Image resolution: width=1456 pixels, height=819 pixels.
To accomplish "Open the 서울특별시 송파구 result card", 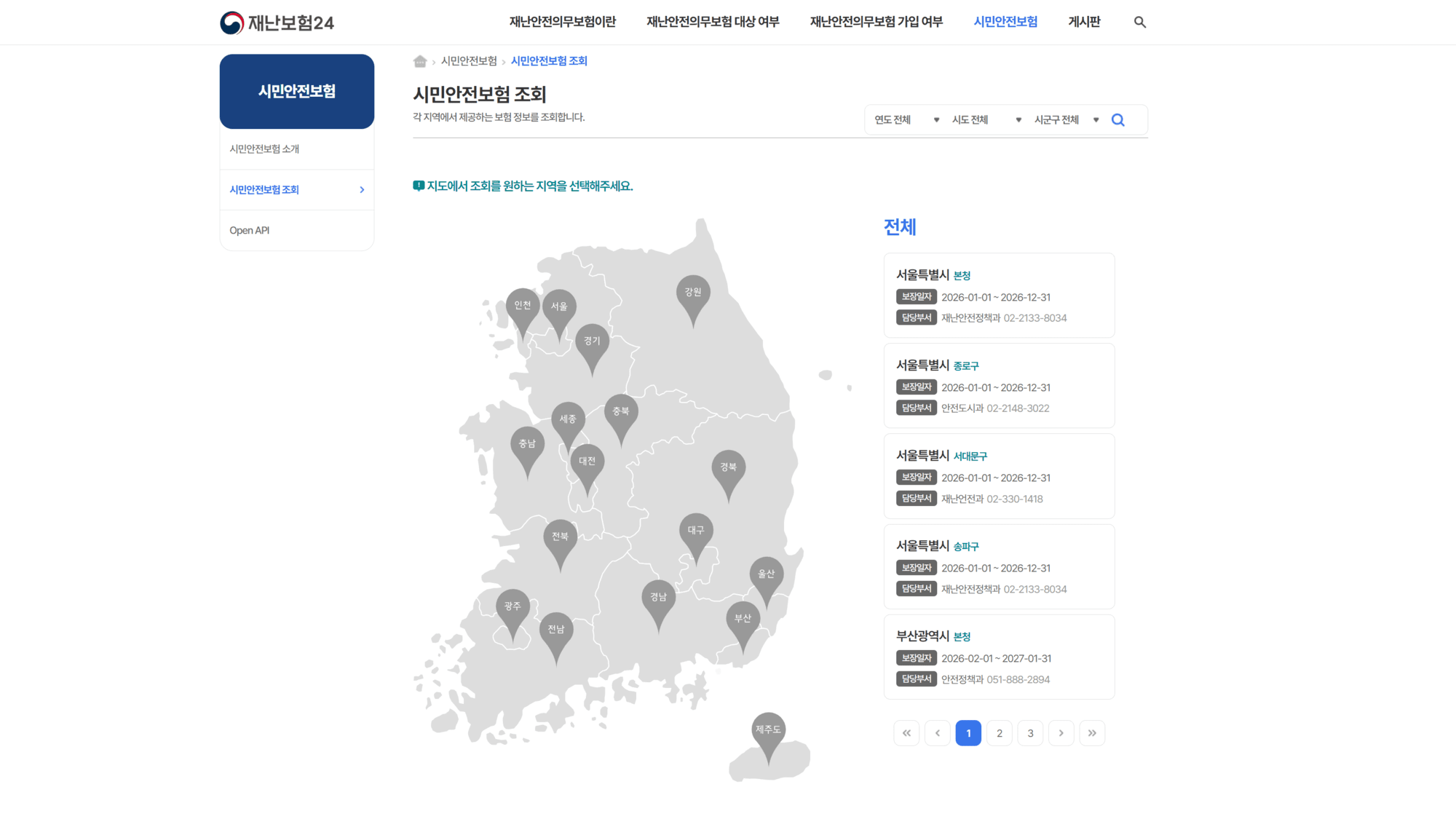I will 999,566.
